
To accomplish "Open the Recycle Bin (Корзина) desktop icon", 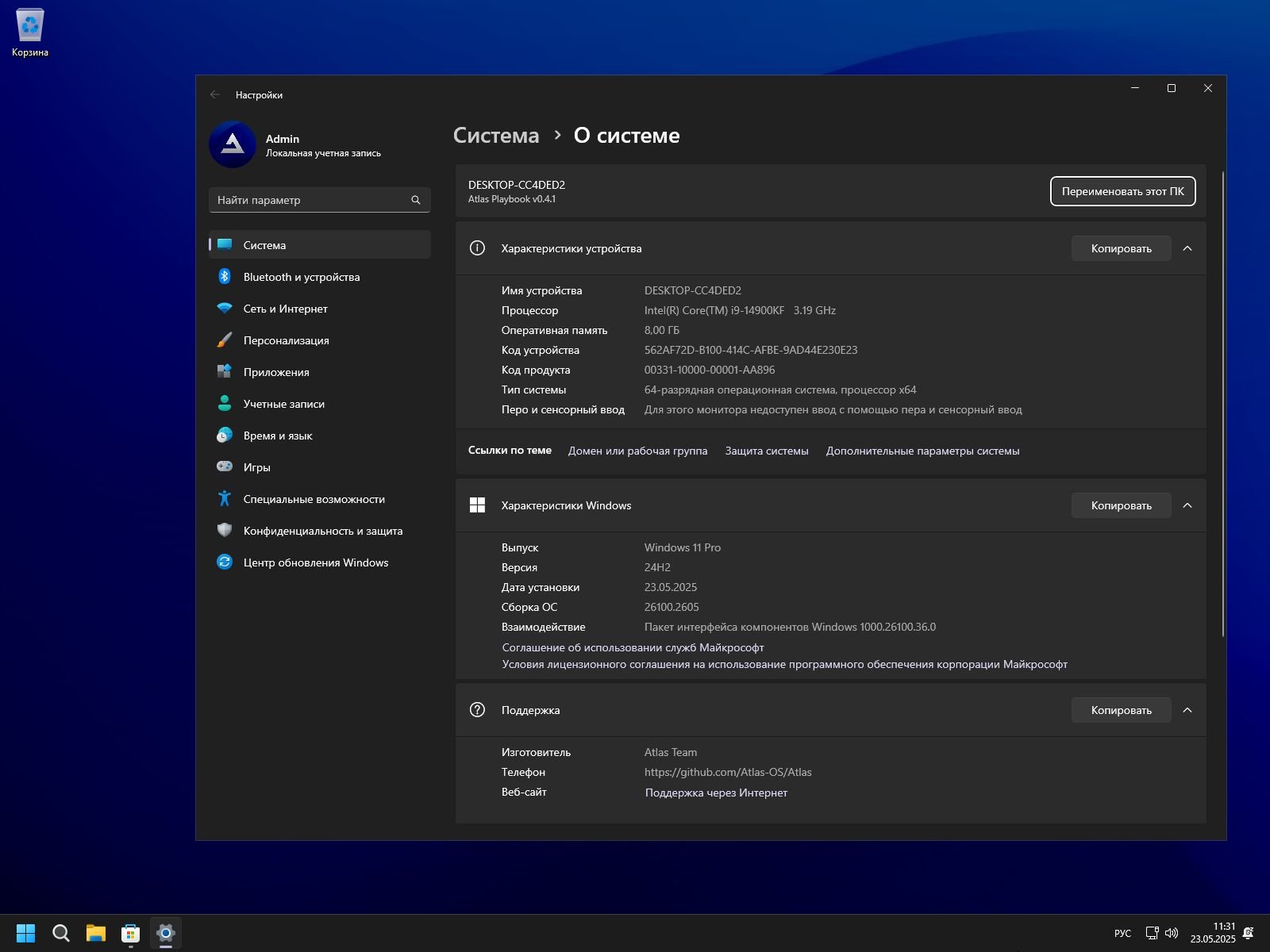I will (x=30, y=33).
